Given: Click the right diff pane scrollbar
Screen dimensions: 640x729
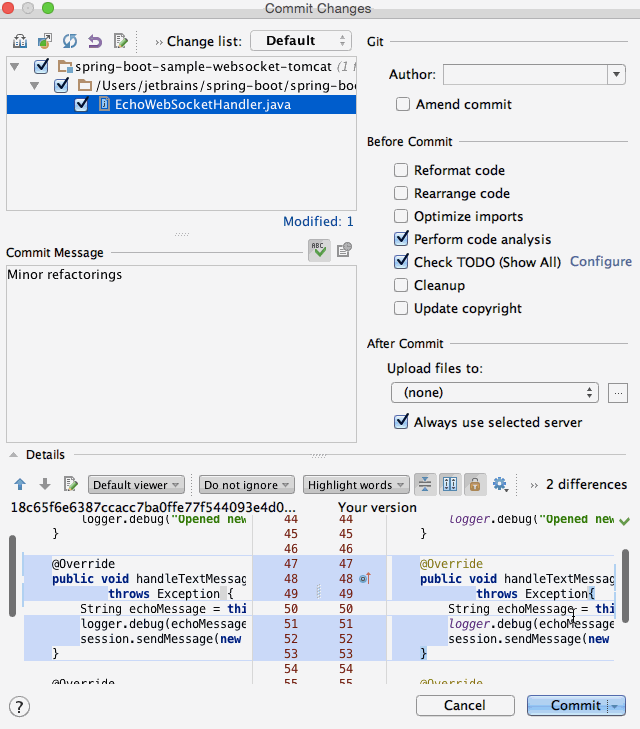Looking at the screenshot, I should click(x=626, y=586).
